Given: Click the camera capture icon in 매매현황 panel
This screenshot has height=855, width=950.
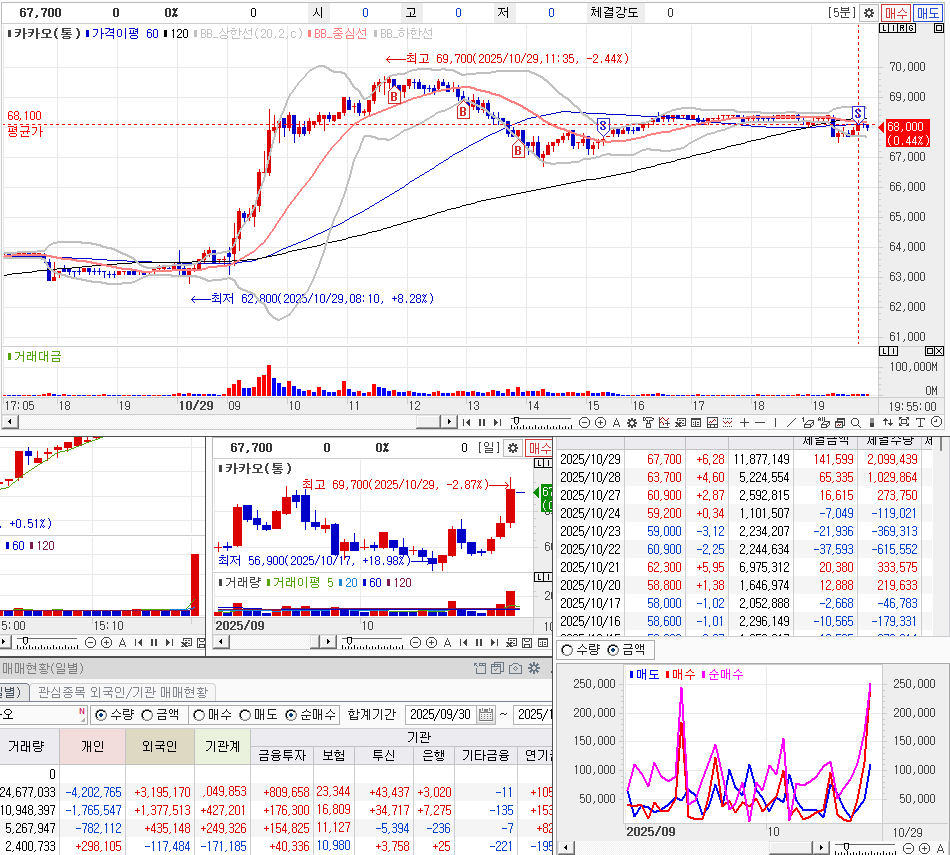Looking at the screenshot, I should [x=516, y=668].
